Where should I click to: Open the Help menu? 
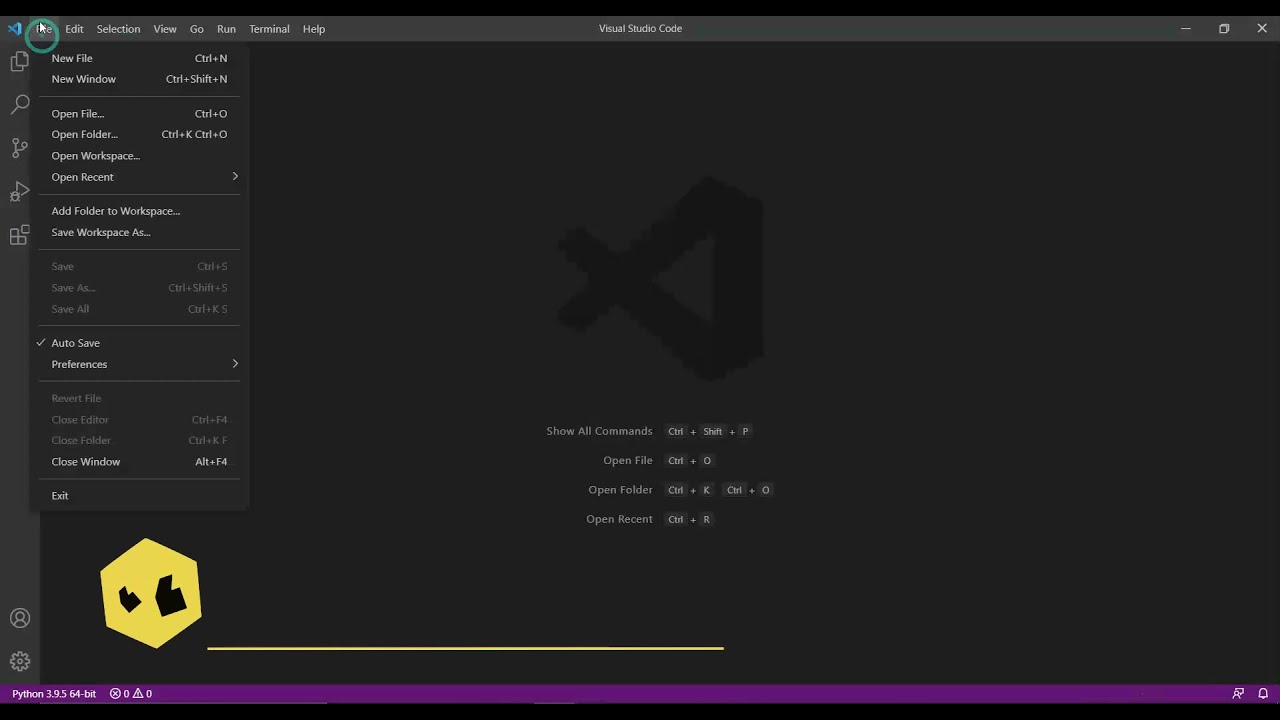point(314,29)
